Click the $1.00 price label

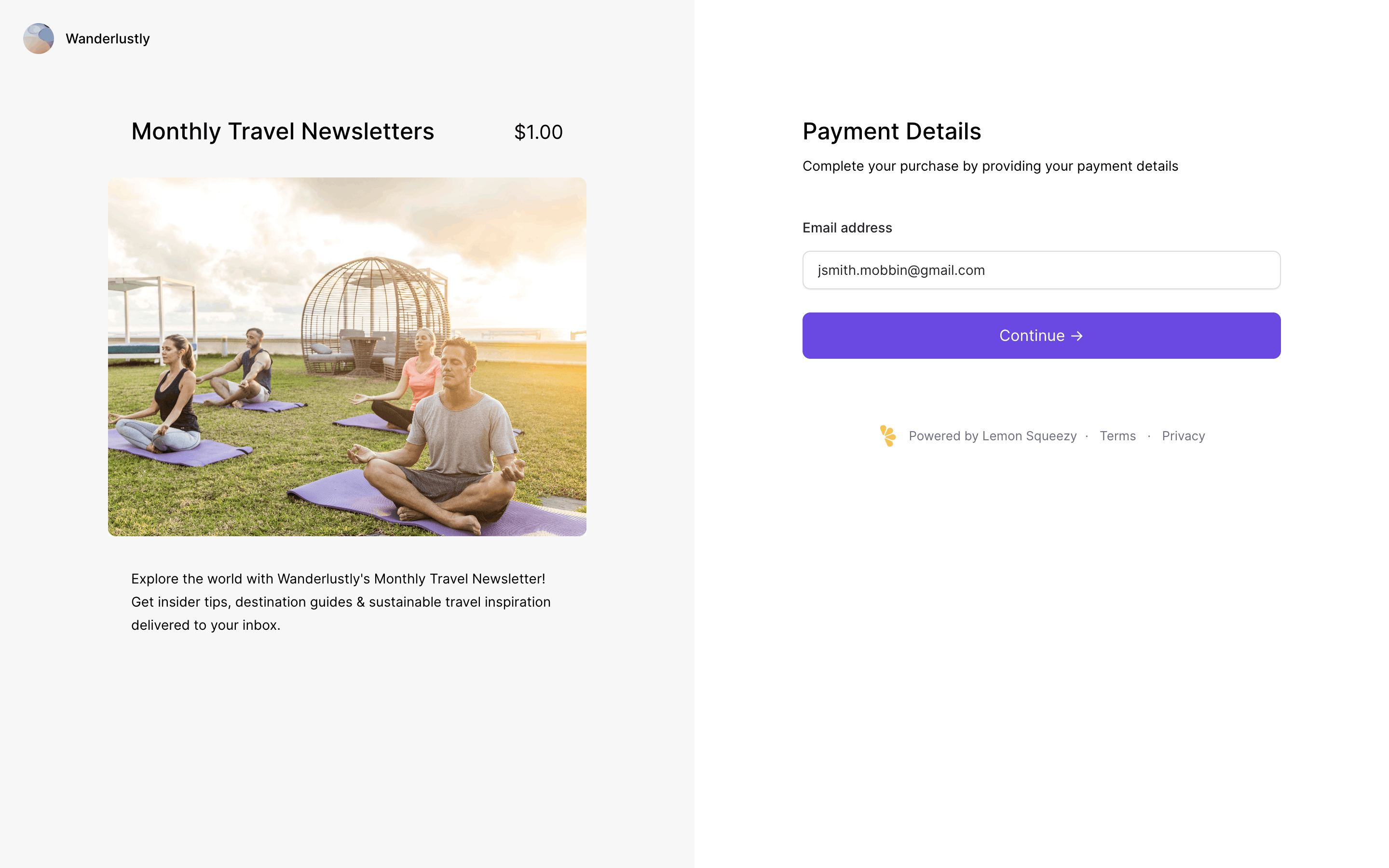click(x=538, y=132)
